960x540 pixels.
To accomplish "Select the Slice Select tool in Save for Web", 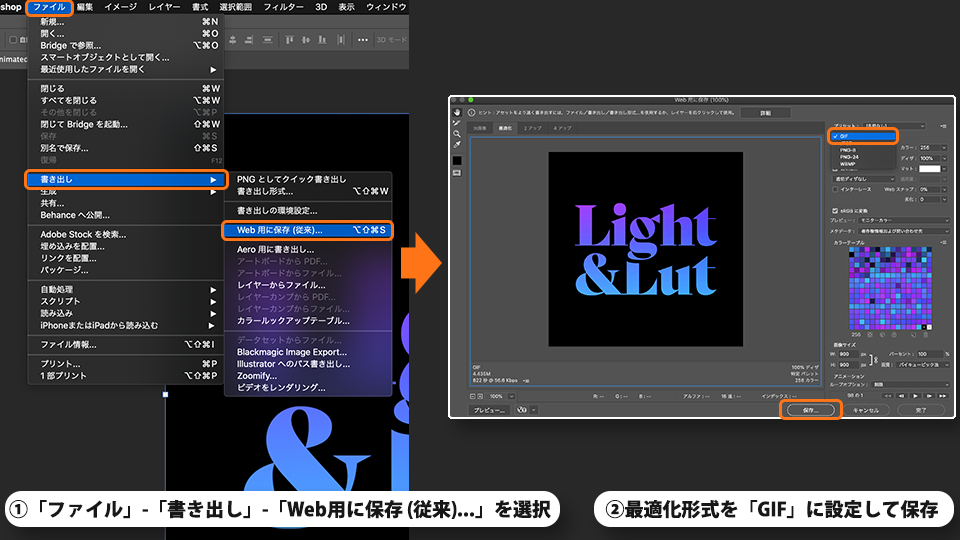I will coord(457,123).
